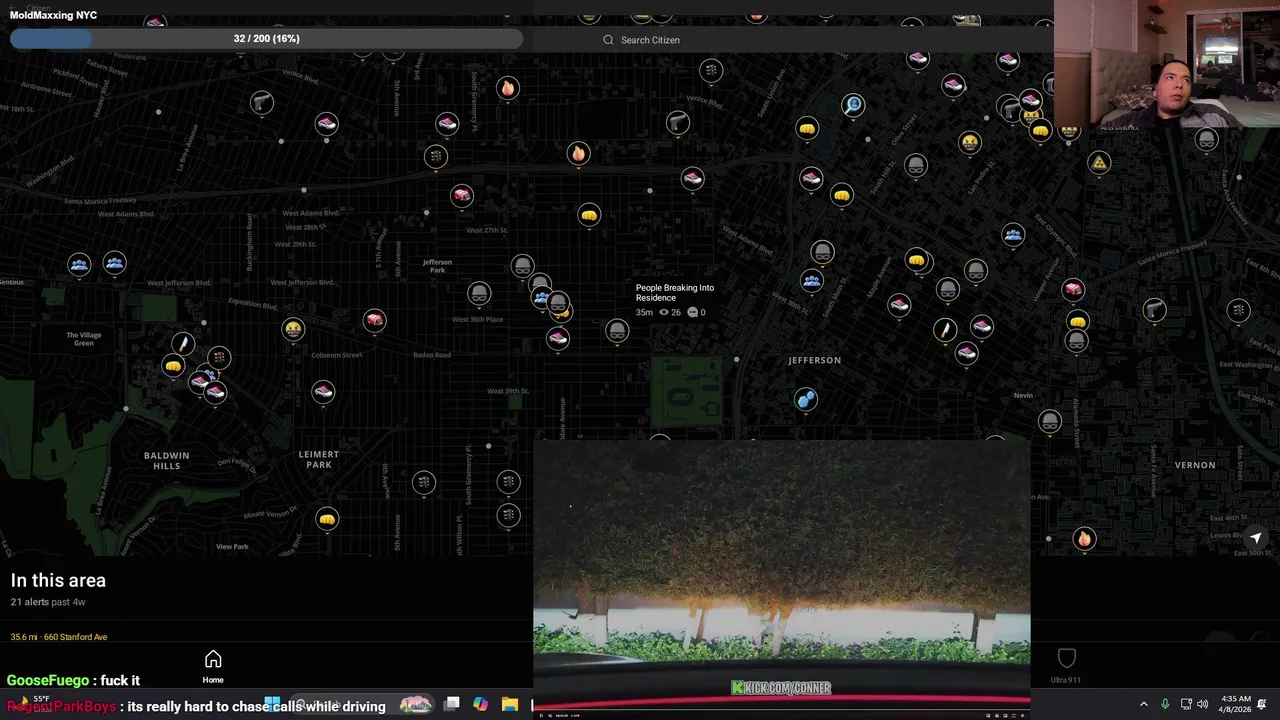Open the traffic light alert near East Pico
1280x720 pixels.
[1239, 310]
